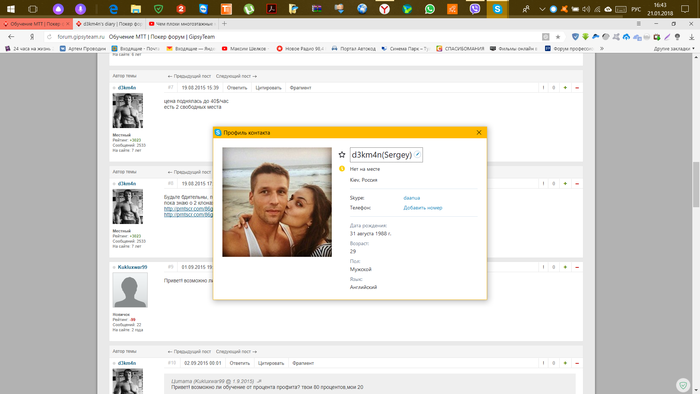
Task: Click the 'Добавить номер' phone link
Action: tap(423, 207)
